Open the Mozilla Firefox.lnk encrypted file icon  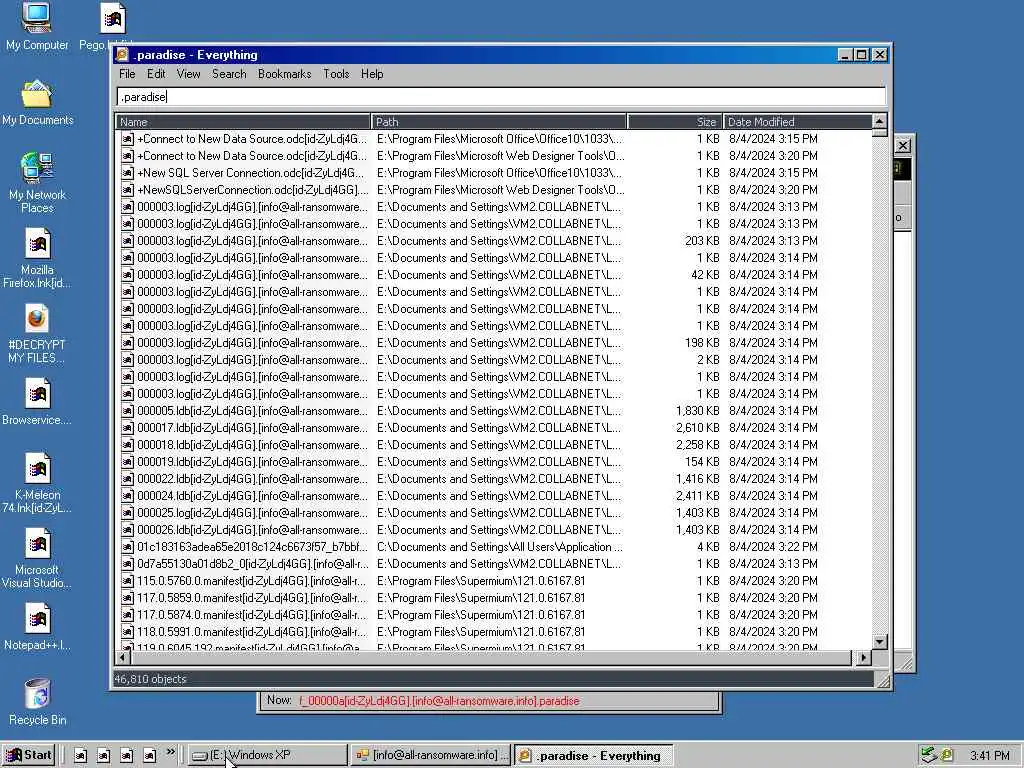click(37, 257)
